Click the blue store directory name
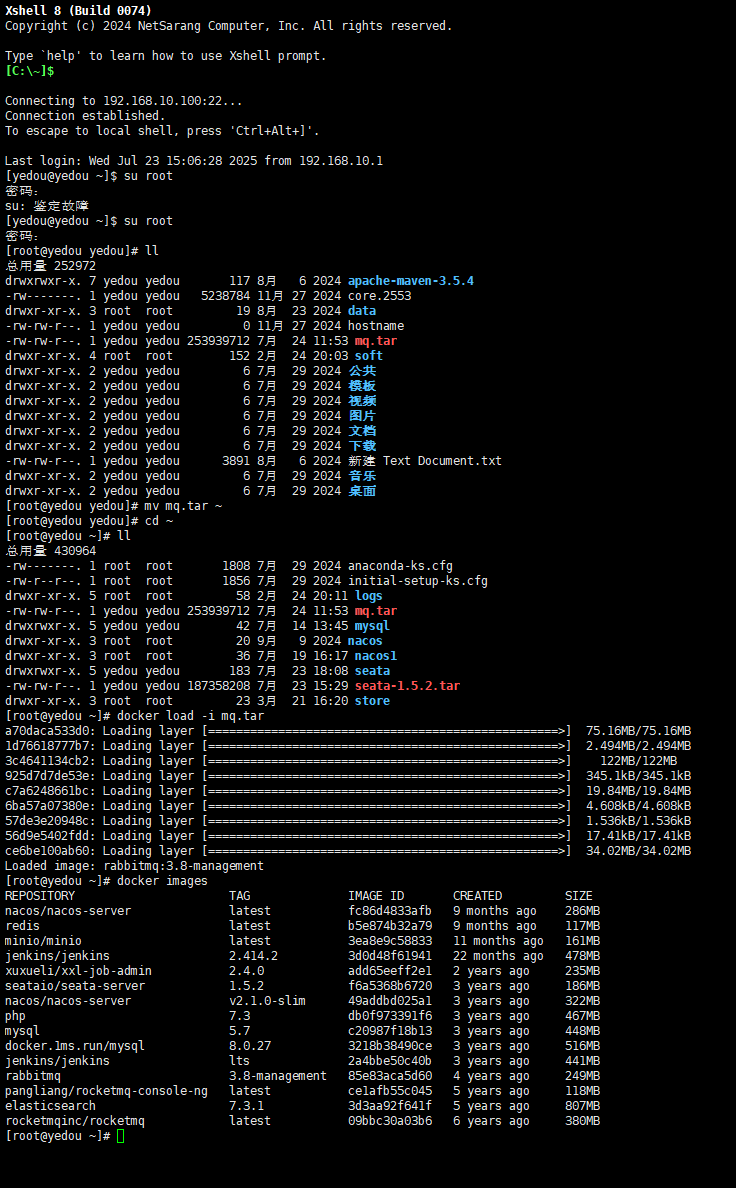Viewport: 736px width, 1188px height. pyautogui.click(x=372, y=701)
